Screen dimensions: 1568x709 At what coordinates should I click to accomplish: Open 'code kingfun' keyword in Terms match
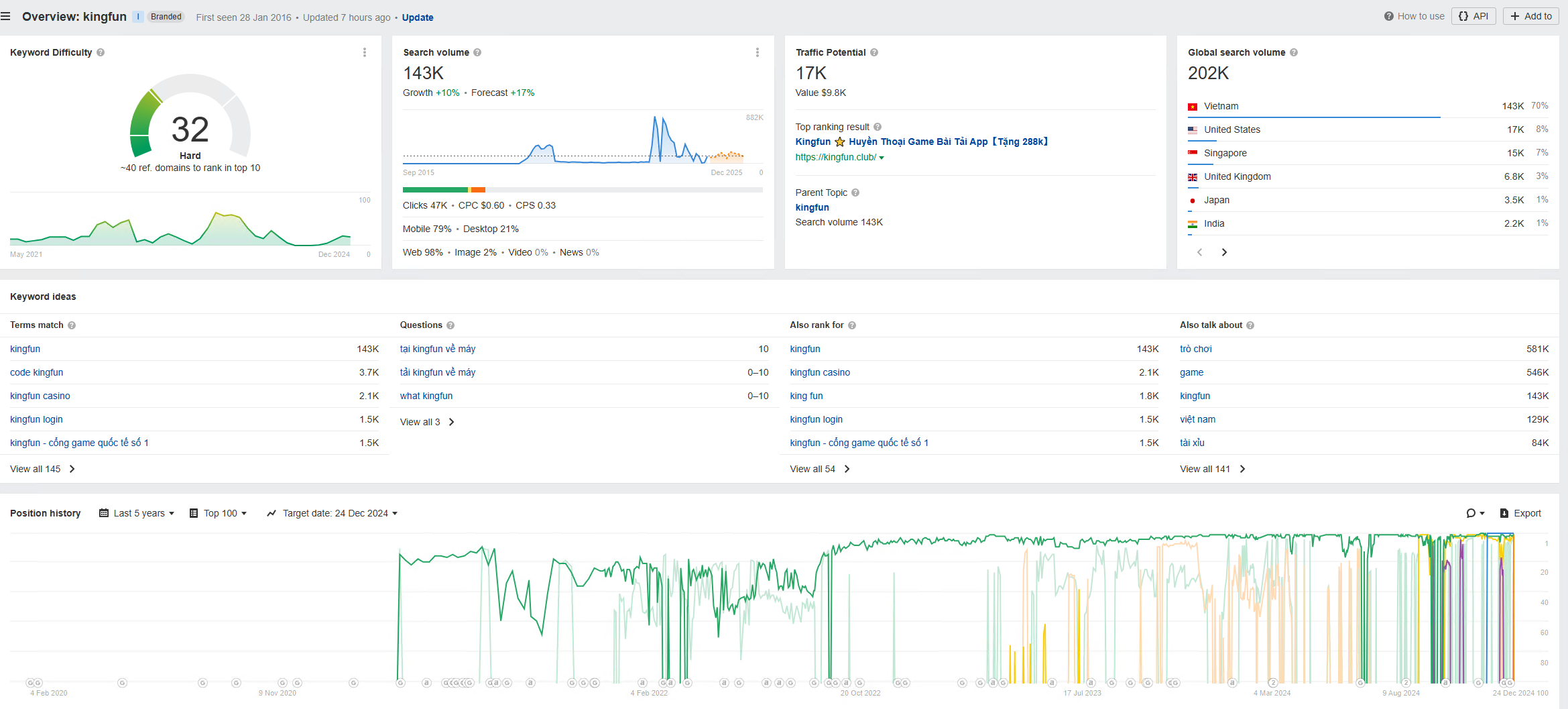tap(37, 372)
